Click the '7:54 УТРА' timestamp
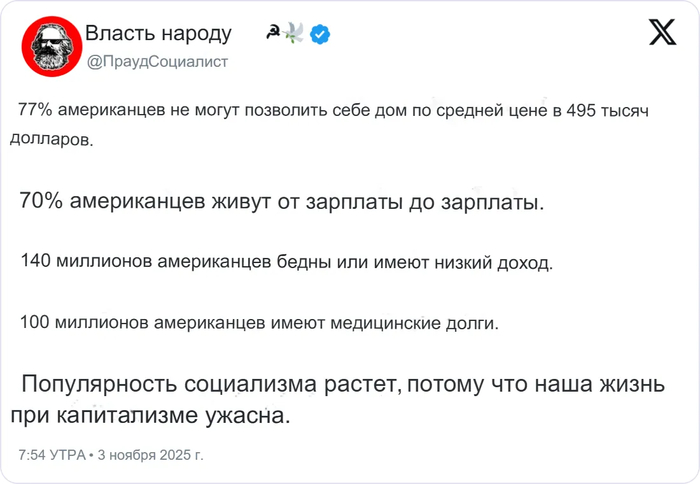This screenshot has width=700, height=484. (x=51, y=454)
